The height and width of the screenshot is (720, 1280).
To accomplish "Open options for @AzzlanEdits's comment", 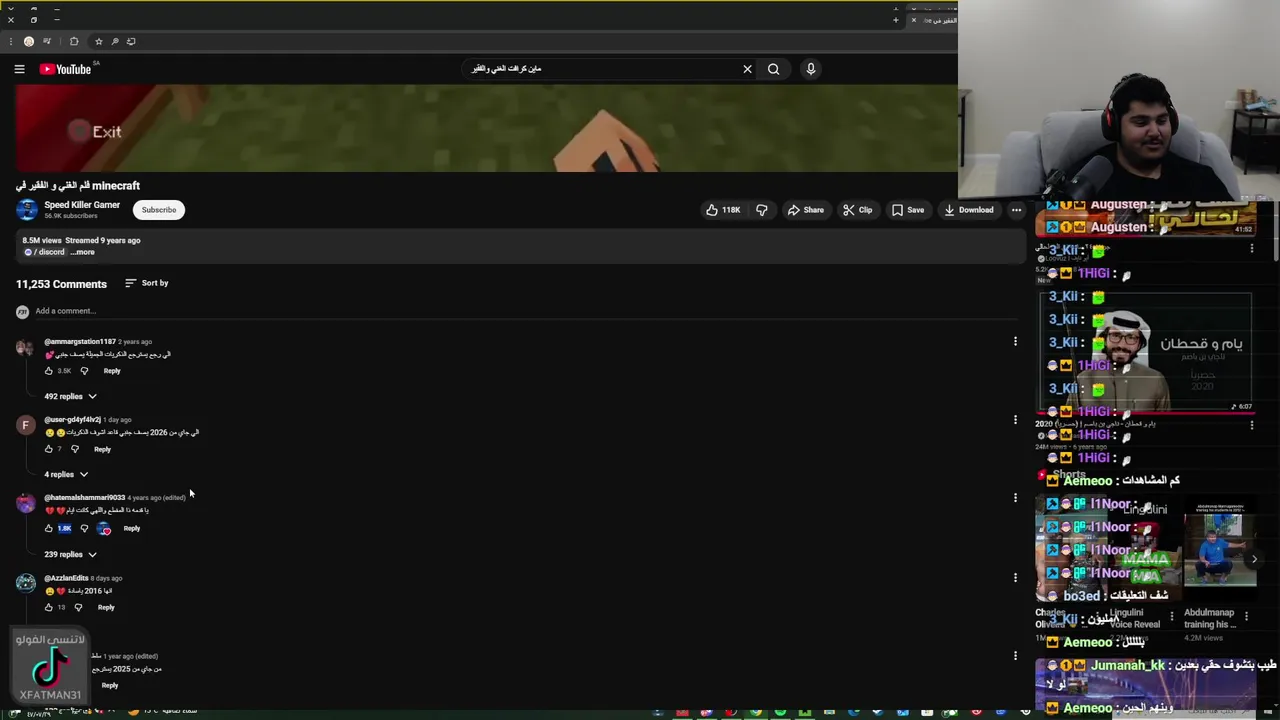I will [x=1015, y=577].
